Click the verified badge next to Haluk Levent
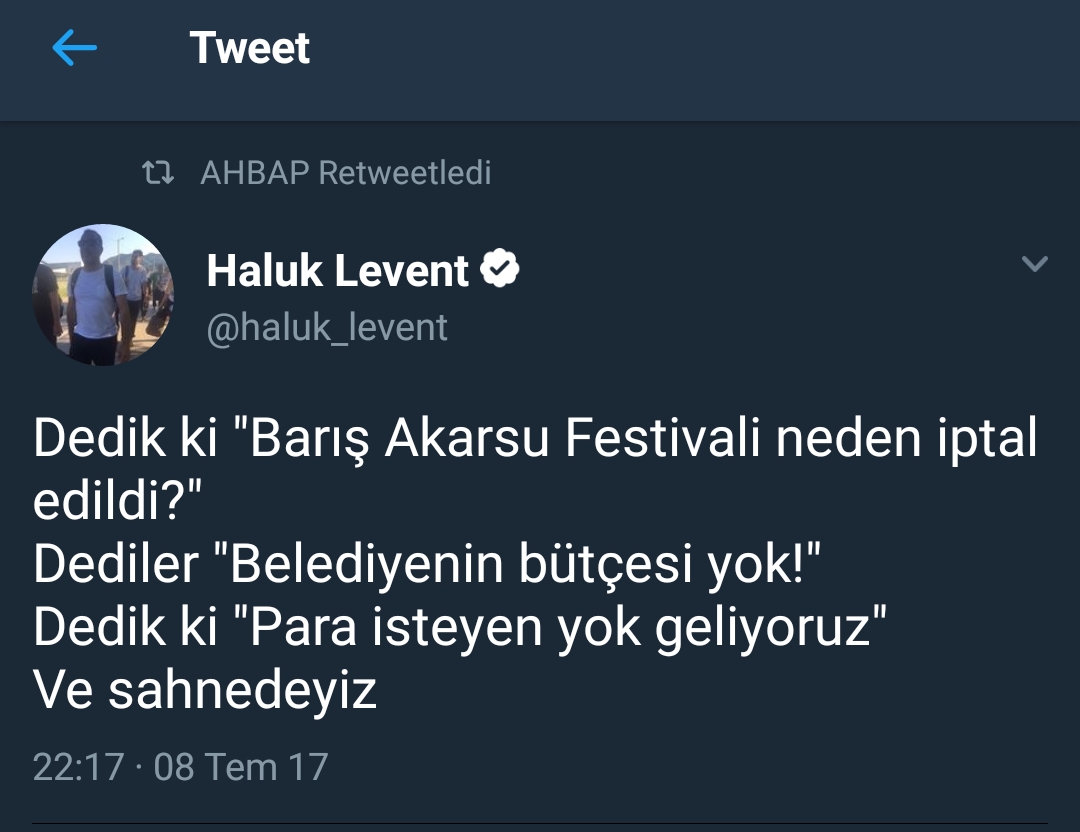The image size is (1080, 832). [x=500, y=268]
